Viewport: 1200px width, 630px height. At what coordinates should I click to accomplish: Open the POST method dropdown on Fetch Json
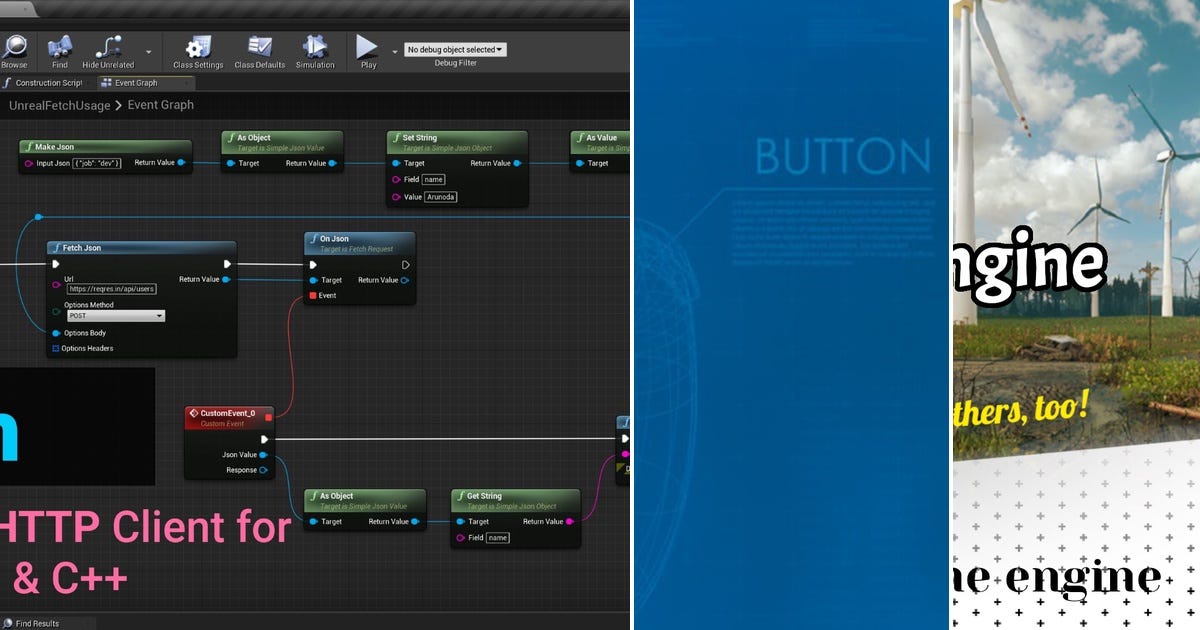115,315
